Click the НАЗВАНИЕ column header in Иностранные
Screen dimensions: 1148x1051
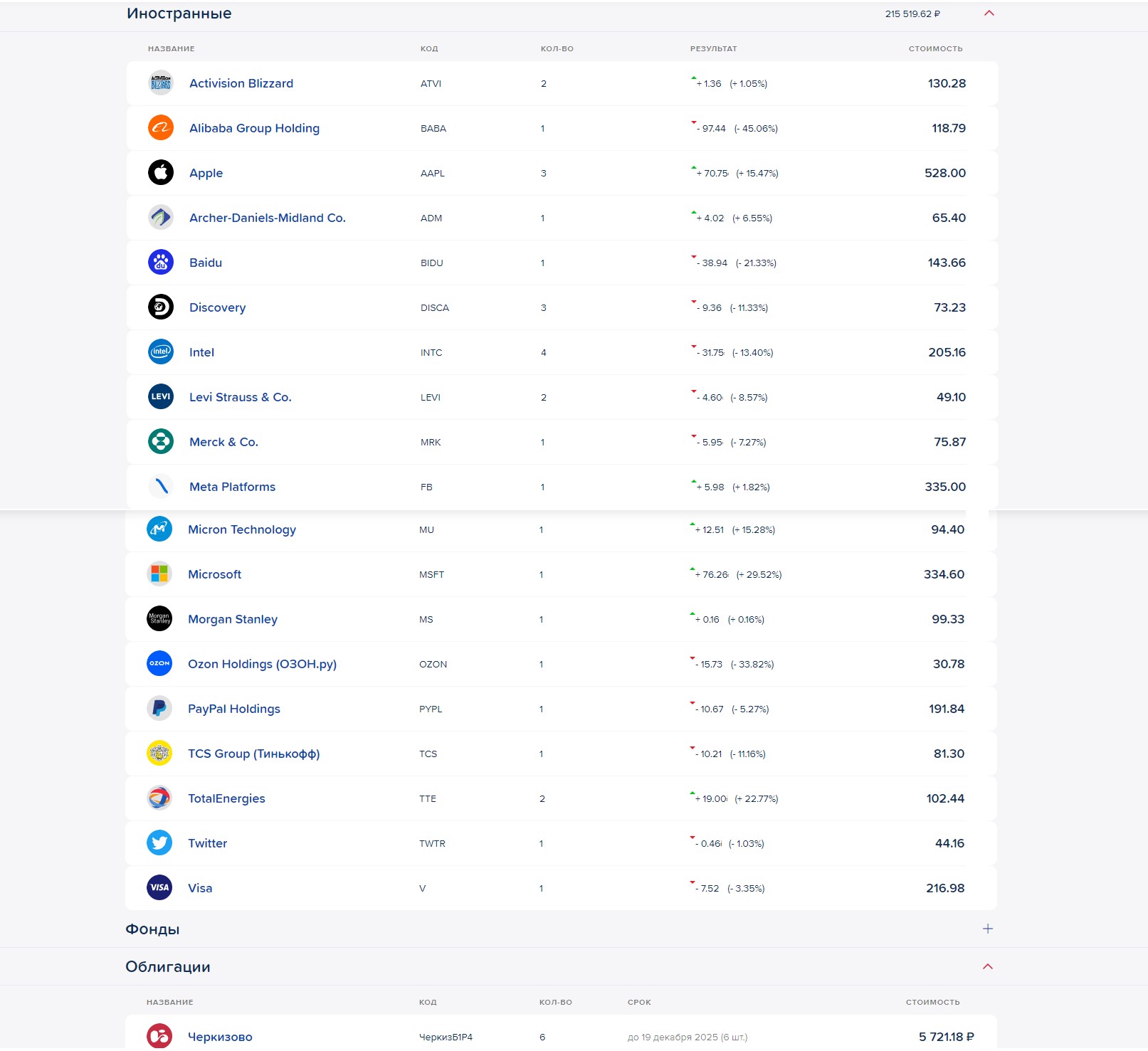point(172,48)
